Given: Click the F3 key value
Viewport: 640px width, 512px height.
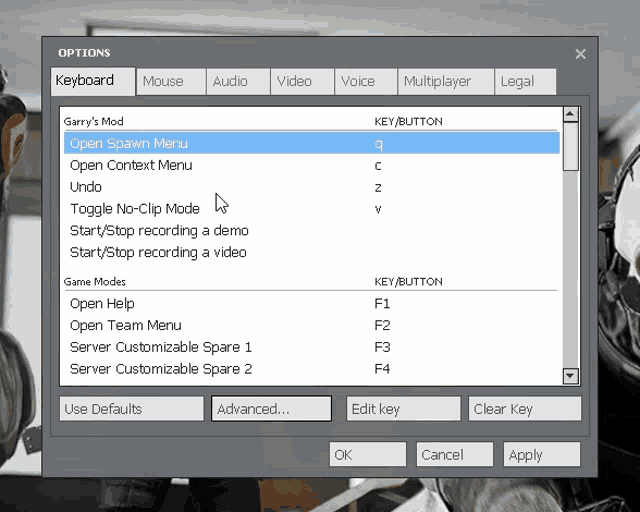Looking at the screenshot, I should pos(382,347).
